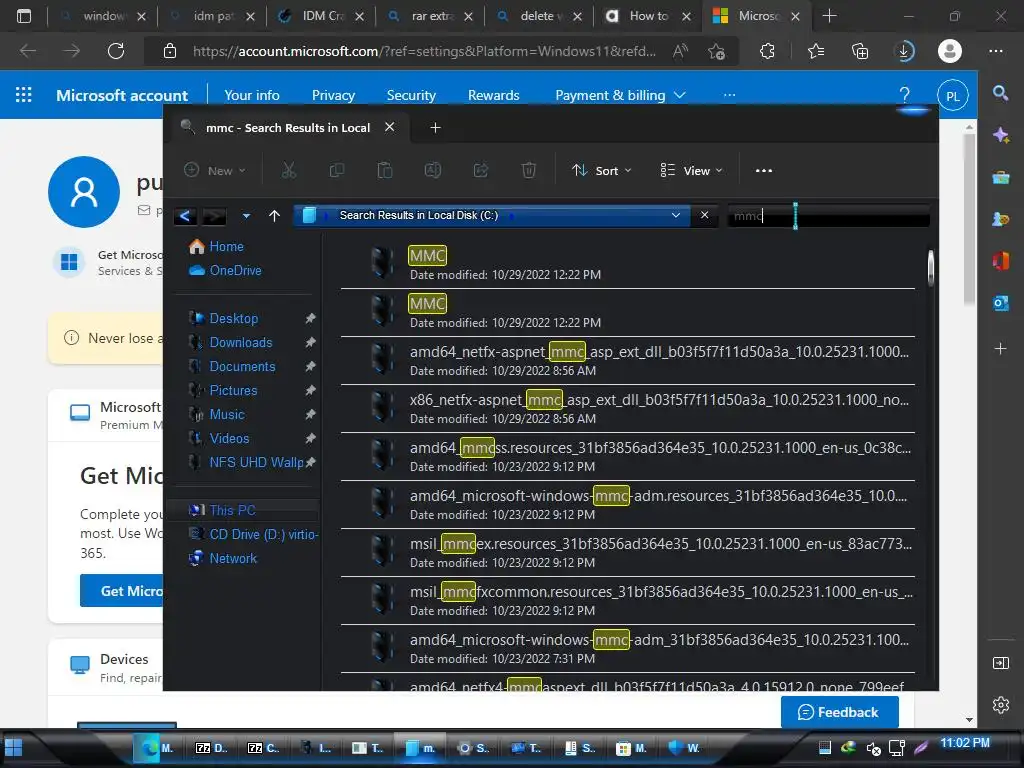This screenshot has width=1024, height=768.
Task: Add a new tab in File Explorer
Action: [x=436, y=127]
